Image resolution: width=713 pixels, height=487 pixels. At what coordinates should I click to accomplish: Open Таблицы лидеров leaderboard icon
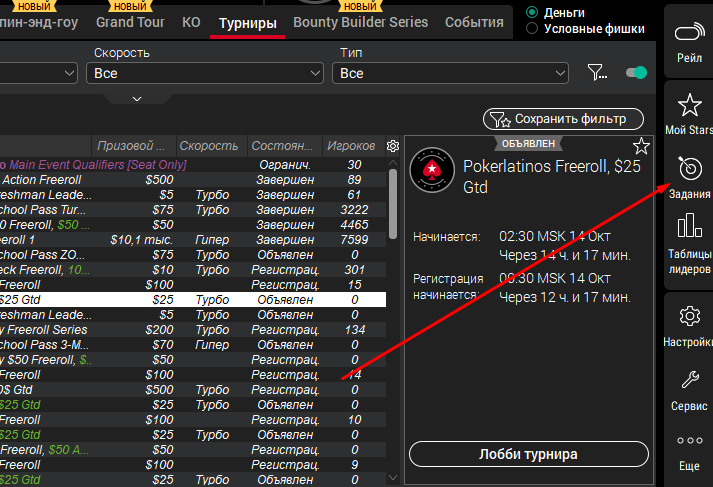[688, 227]
